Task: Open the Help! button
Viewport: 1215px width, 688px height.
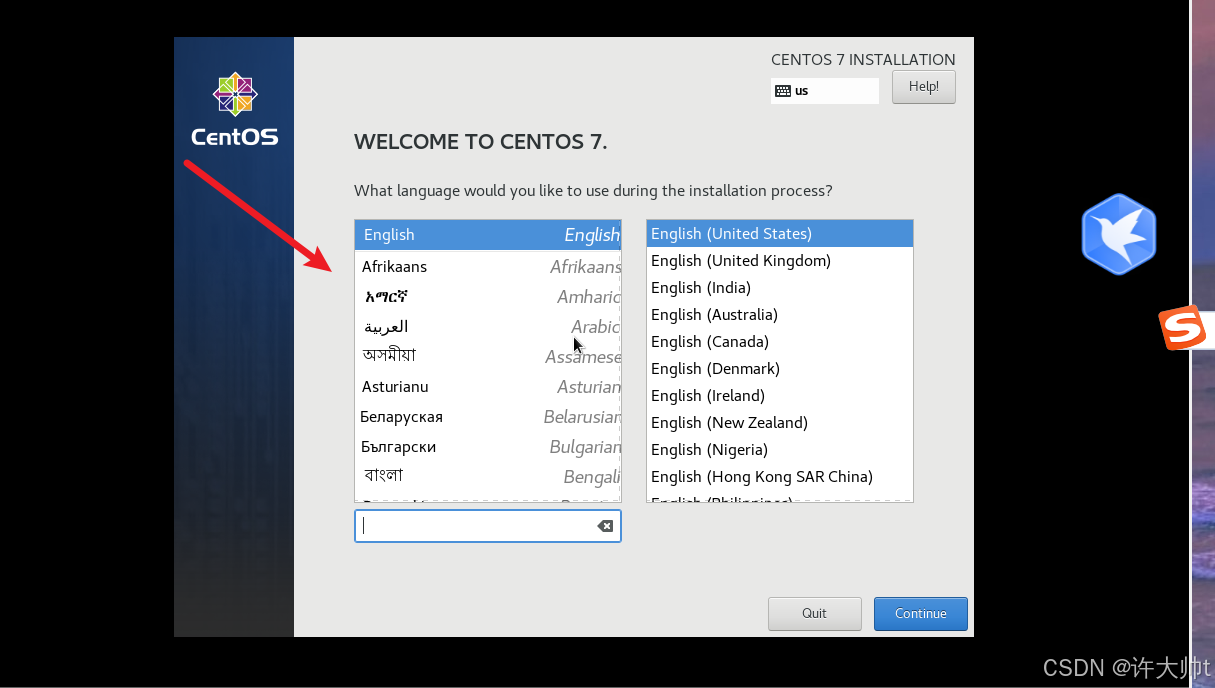Action: (x=924, y=87)
